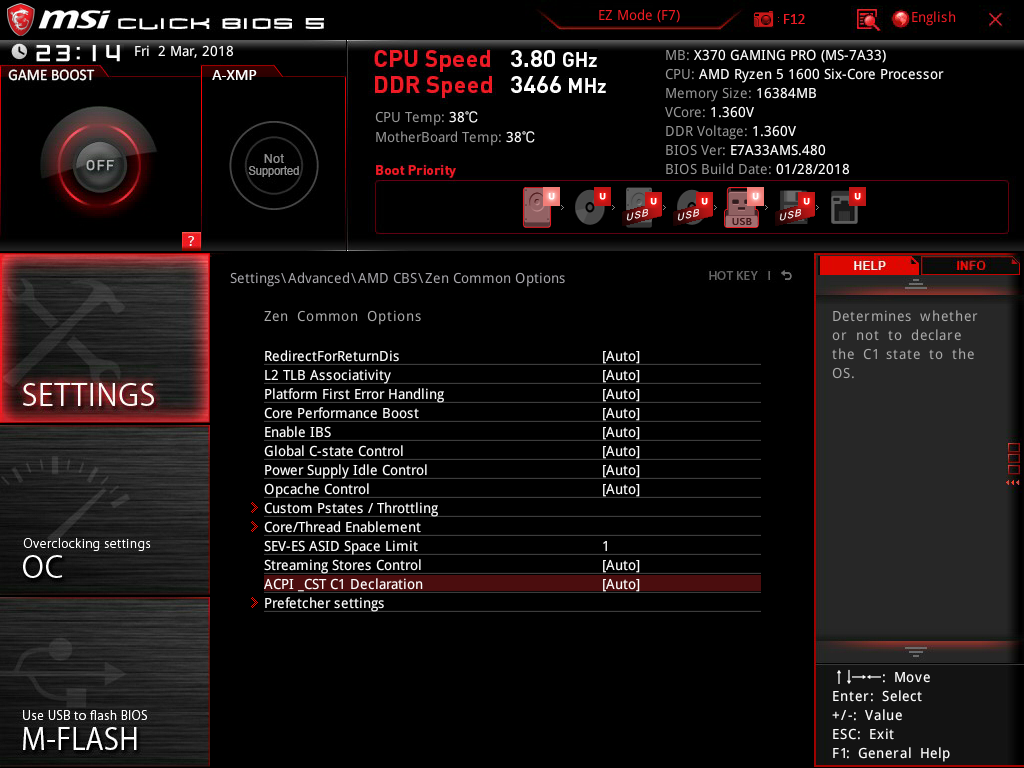
Task: Click the CPU Temp 38°C reading
Action: [x=426, y=118]
